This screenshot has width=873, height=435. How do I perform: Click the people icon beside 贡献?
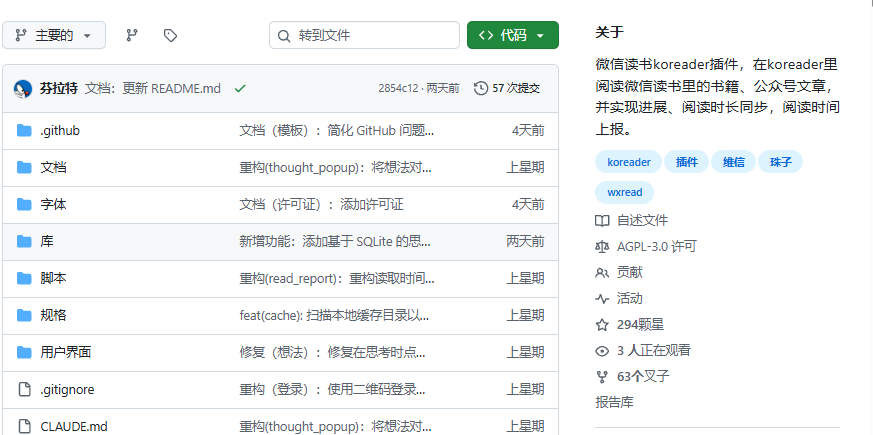tap(602, 272)
